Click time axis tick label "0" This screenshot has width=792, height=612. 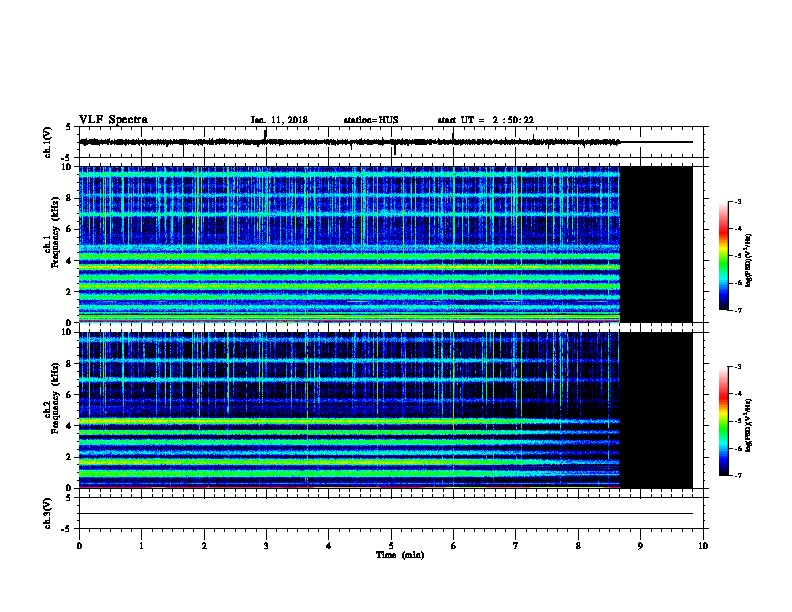(79, 546)
